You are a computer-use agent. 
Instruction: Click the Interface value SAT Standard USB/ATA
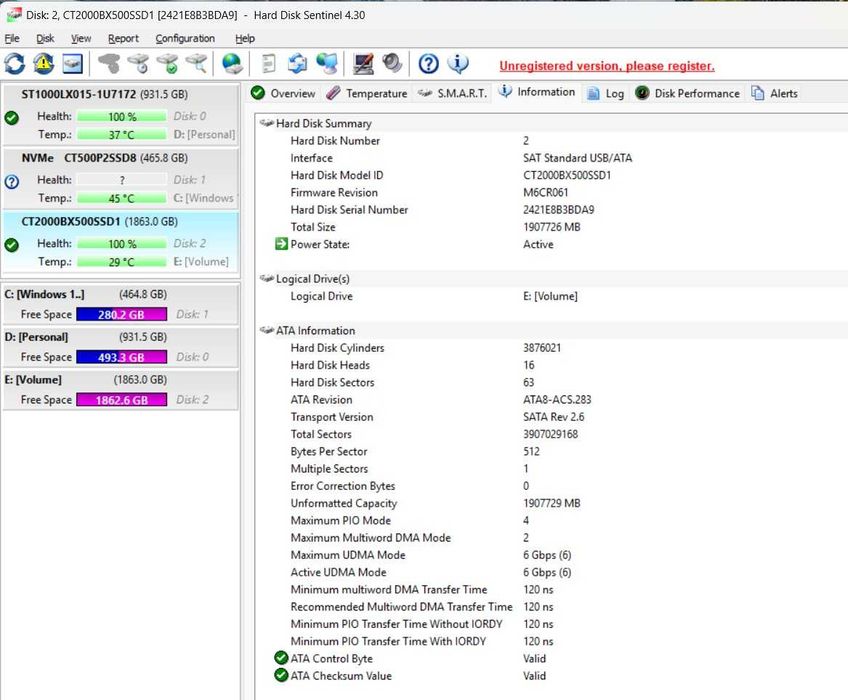pyautogui.click(x=578, y=157)
